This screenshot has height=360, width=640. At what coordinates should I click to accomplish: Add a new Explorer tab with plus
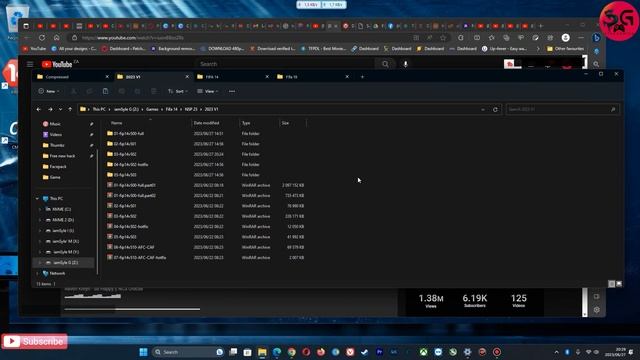coord(362,77)
